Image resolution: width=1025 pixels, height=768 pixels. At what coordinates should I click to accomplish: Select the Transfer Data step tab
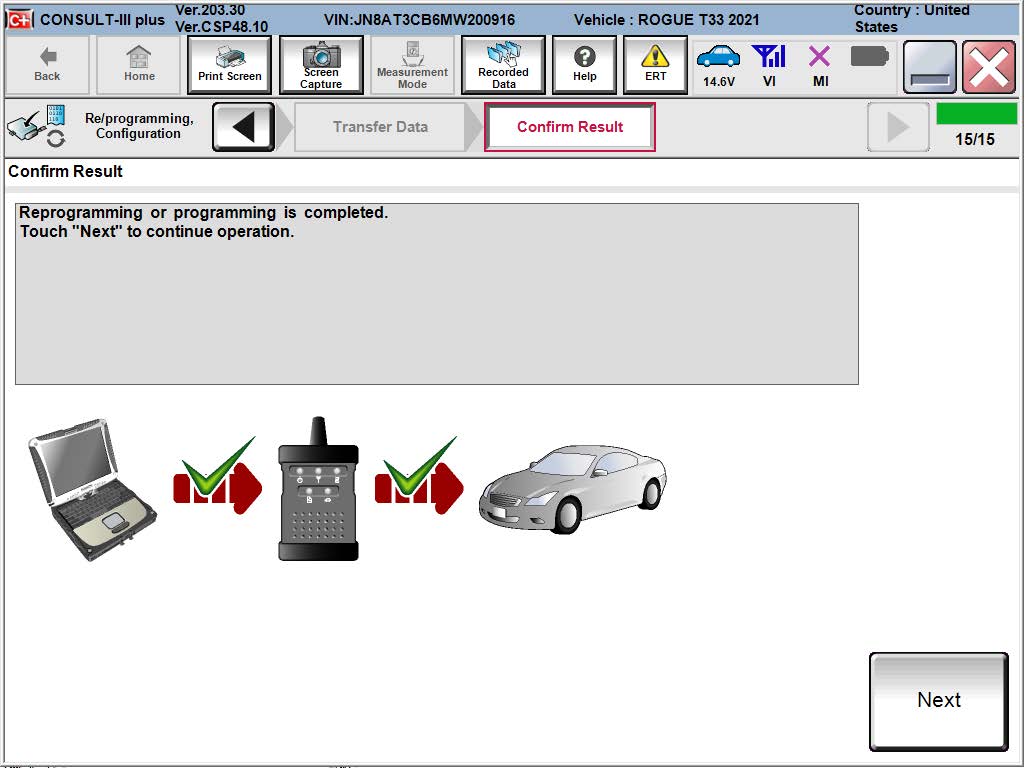pyautogui.click(x=380, y=127)
